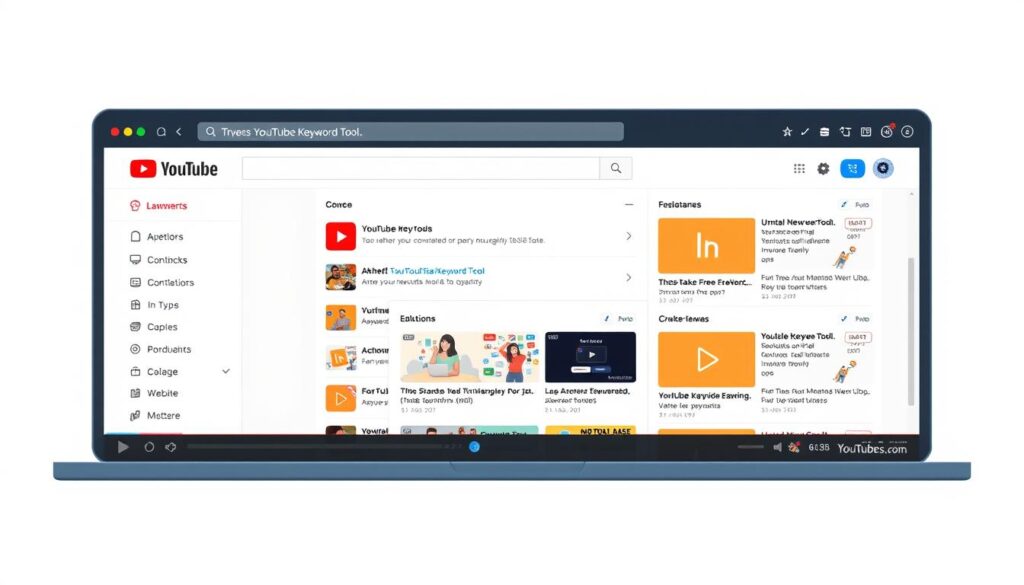Click the checkmark icon in browser toolbar

805,132
